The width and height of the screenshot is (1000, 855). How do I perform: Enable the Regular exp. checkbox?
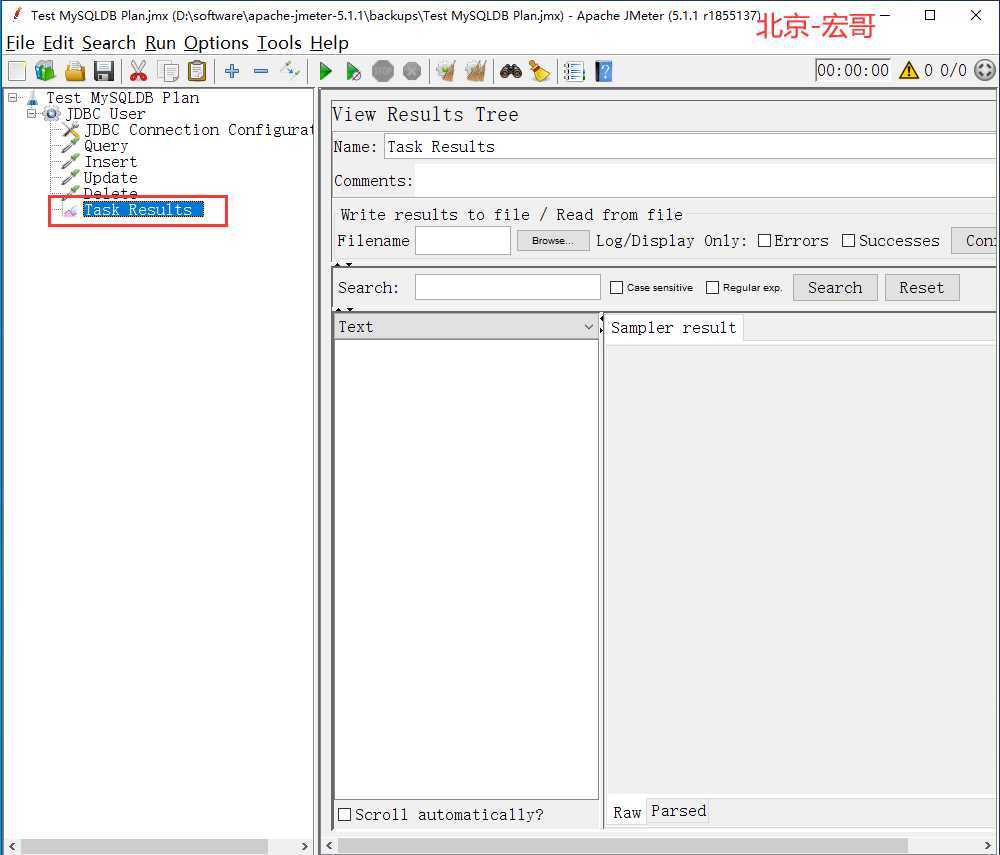712,288
